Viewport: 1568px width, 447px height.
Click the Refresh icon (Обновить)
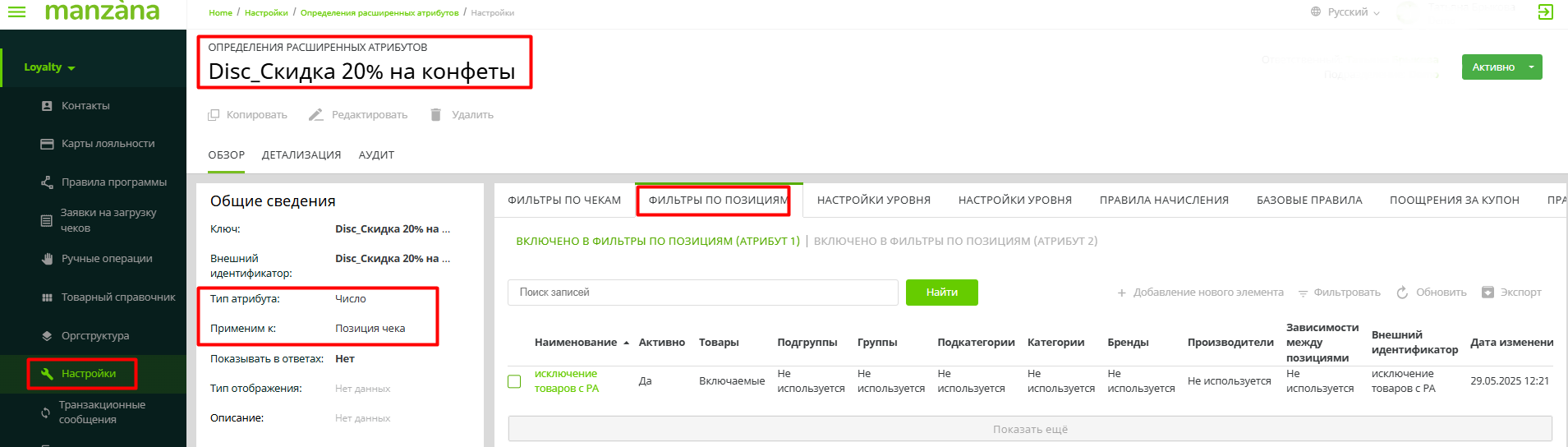[x=1402, y=293]
